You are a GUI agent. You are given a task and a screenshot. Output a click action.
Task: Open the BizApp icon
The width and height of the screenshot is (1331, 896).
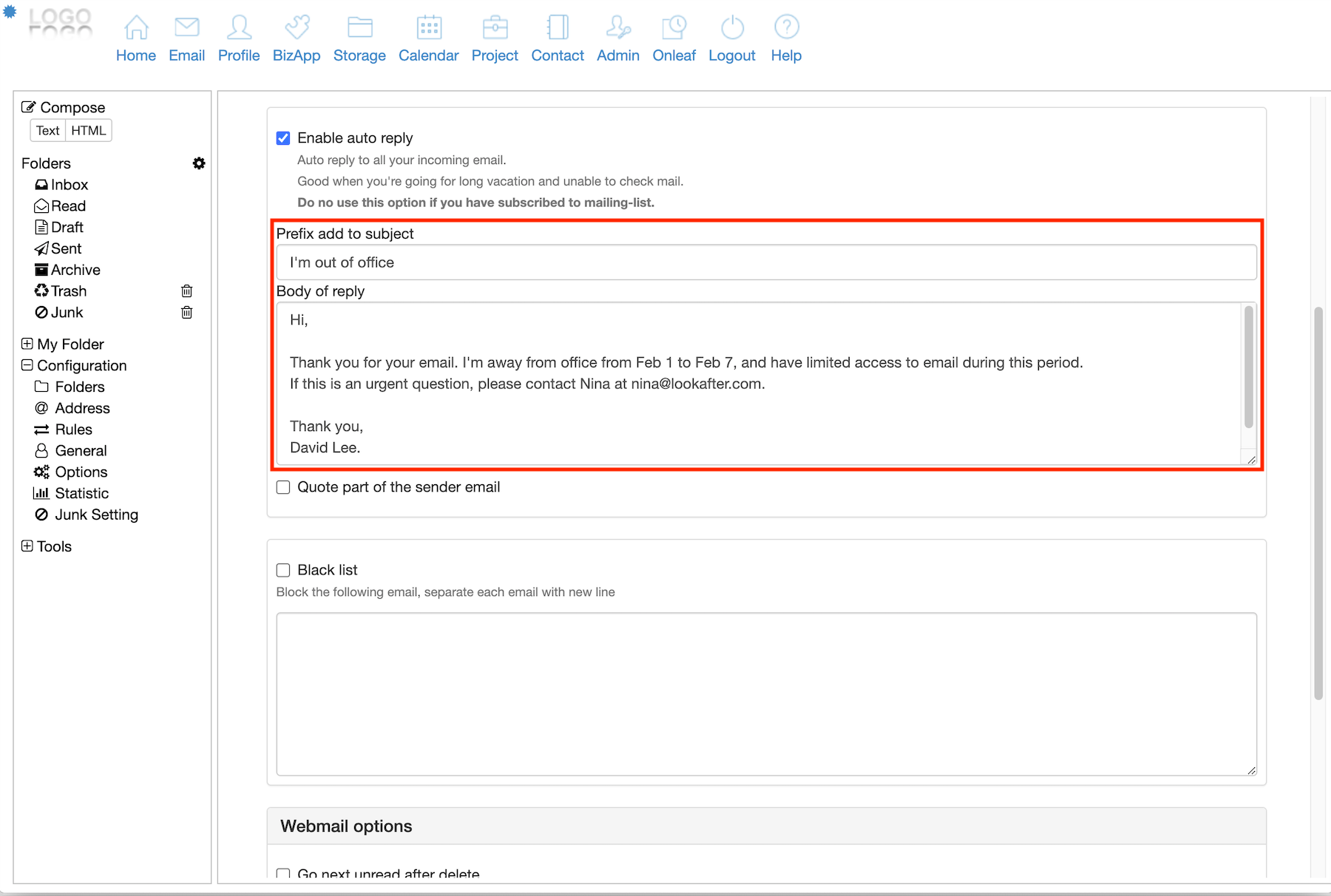click(x=297, y=28)
